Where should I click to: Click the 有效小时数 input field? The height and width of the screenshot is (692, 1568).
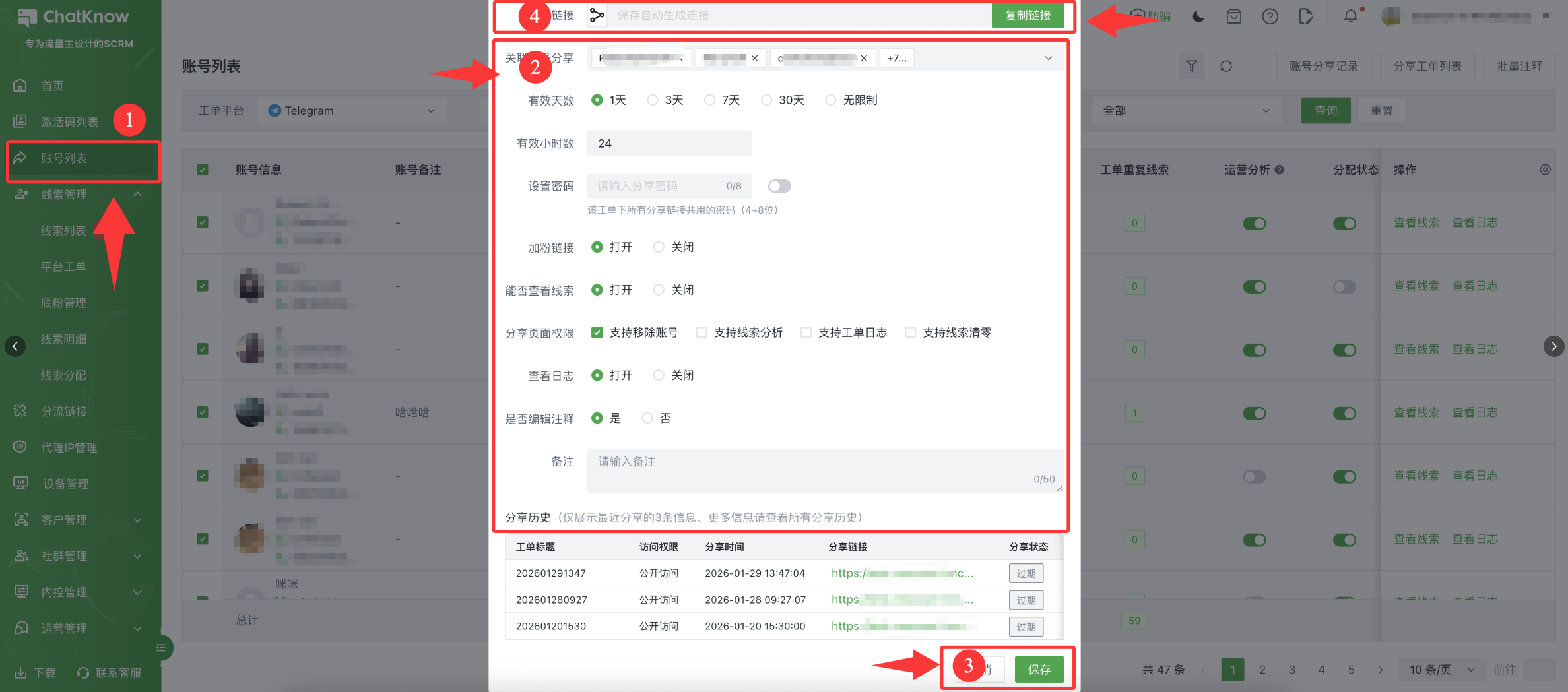click(x=669, y=143)
